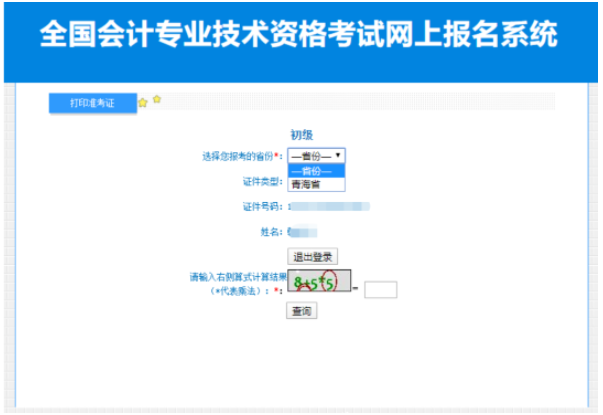Screen dimensions: 603x415
Task: Click the 退出登录 button
Action: pos(310,256)
